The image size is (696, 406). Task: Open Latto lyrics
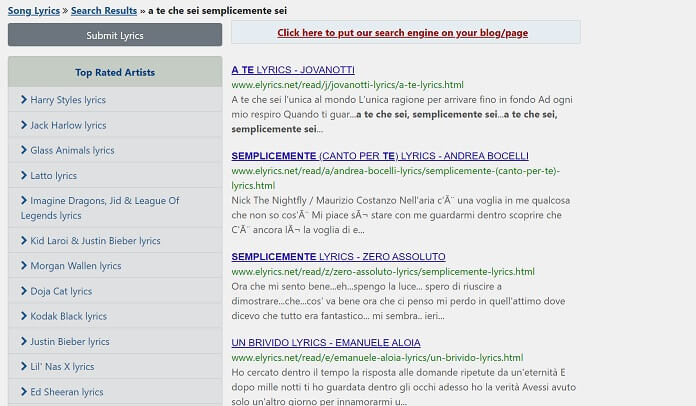point(53,176)
